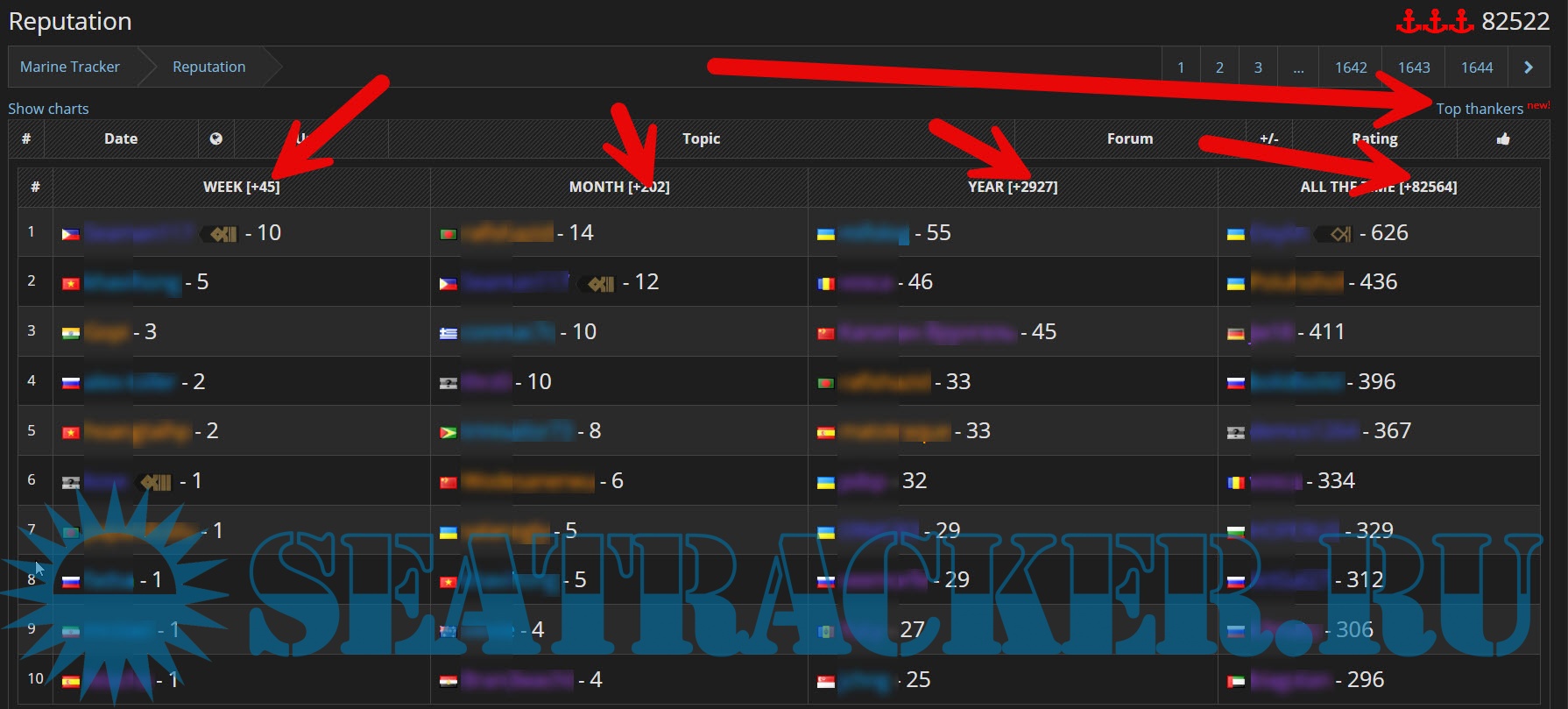Image resolution: width=1568 pixels, height=709 pixels.
Task: Expand the hidden pages ellipsis in the pagination
Action: 1298,67
